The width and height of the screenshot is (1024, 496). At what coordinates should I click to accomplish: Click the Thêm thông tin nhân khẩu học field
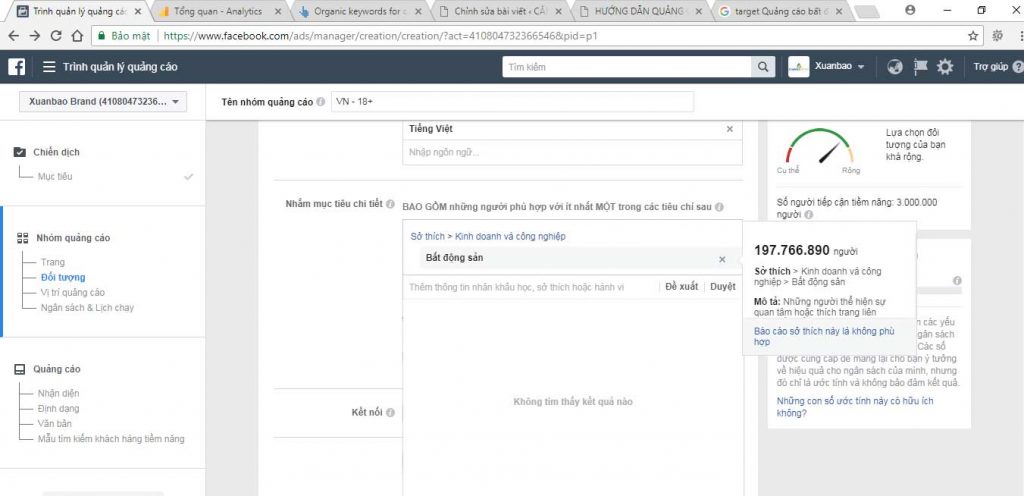click(x=529, y=287)
